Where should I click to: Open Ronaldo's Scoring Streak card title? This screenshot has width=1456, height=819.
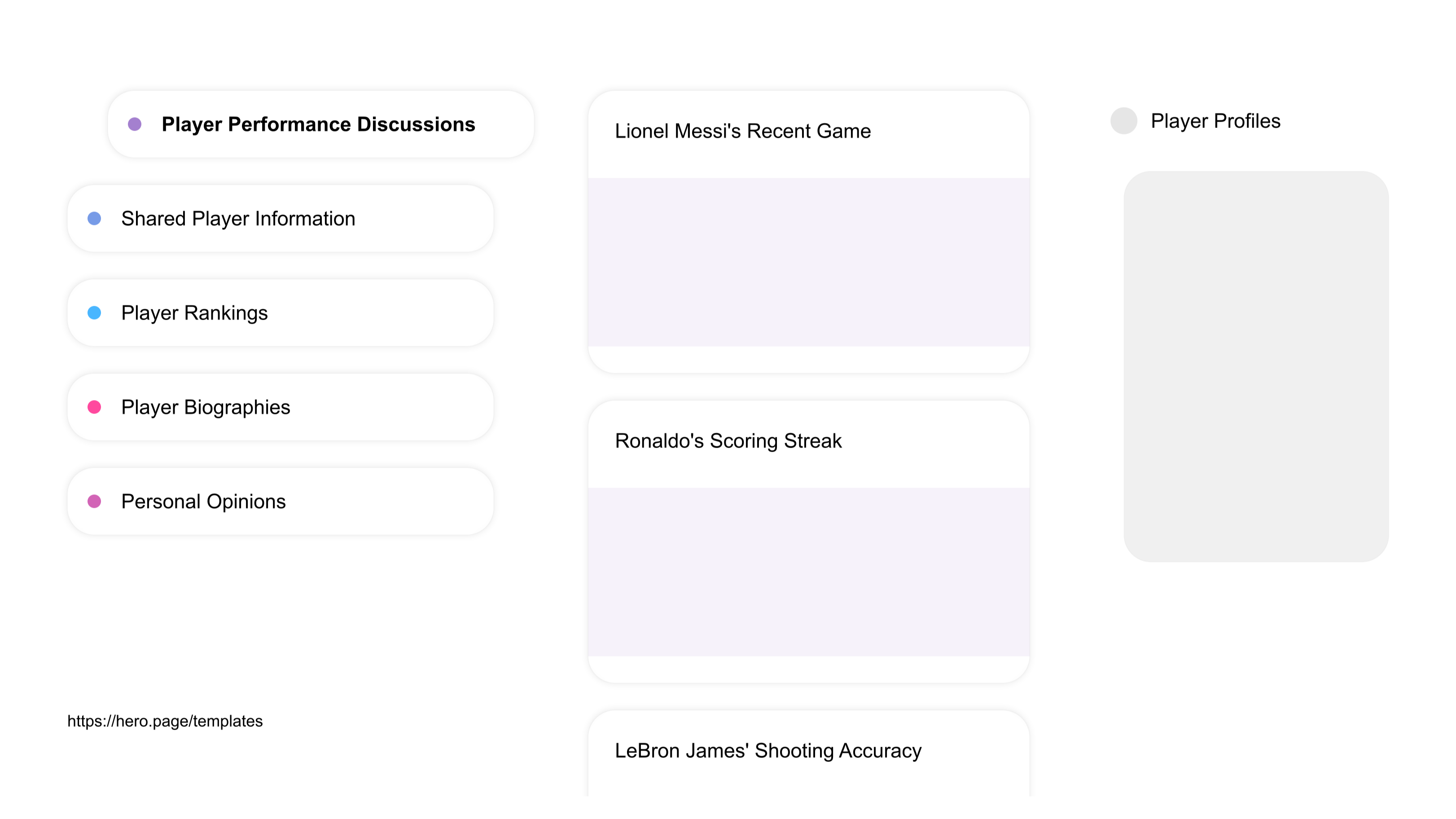pos(728,440)
